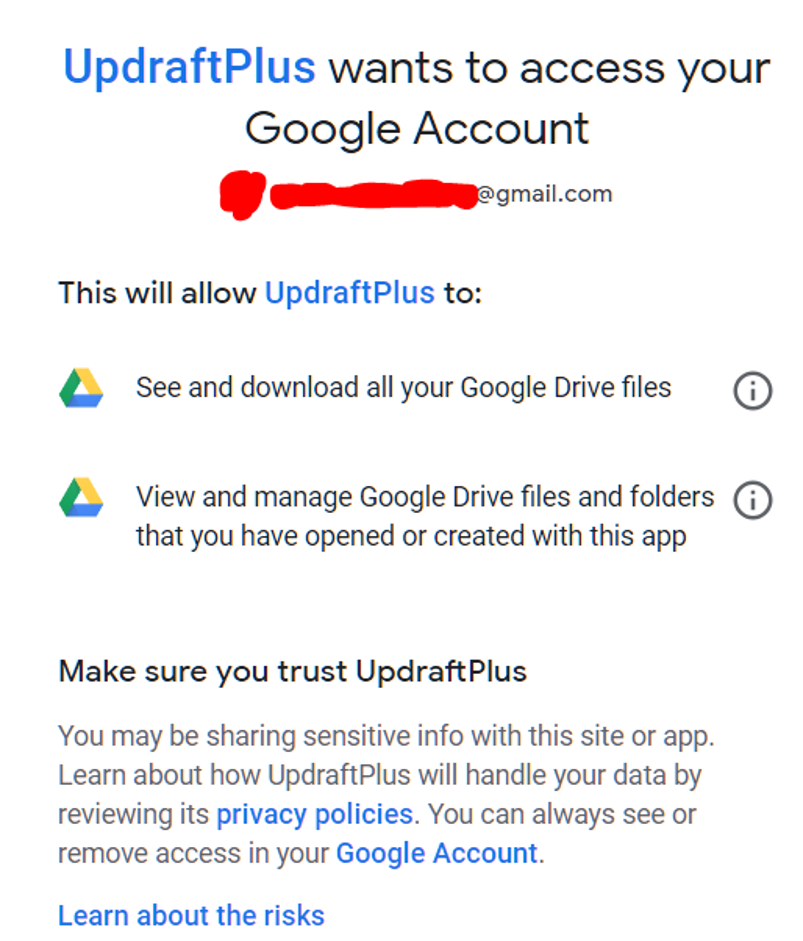Image resolution: width=803 pixels, height=941 pixels.
Task: Click the Google Drive icon beside "See and download"
Action: [x=81, y=388]
